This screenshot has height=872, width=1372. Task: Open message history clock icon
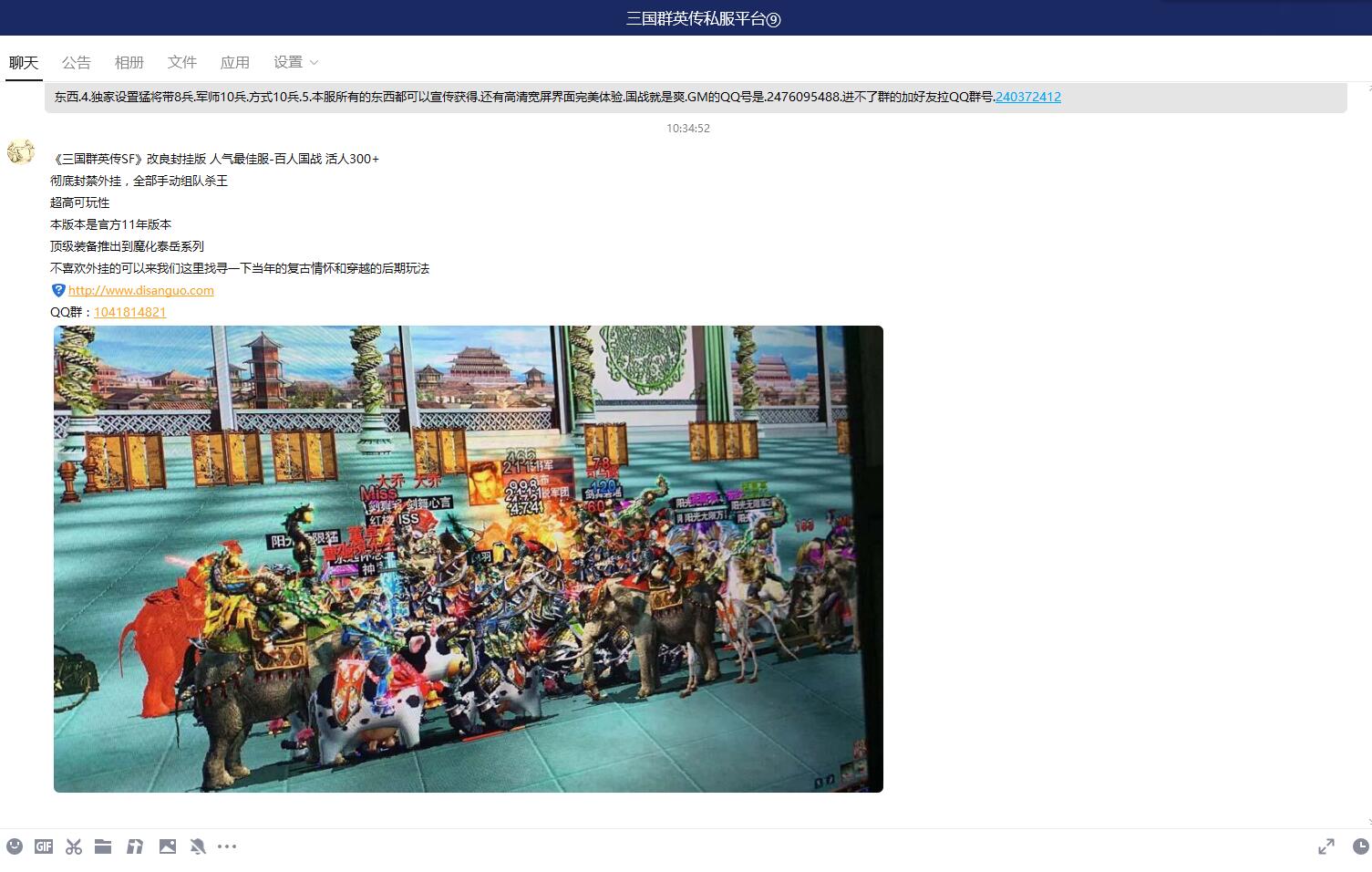point(1361,846)
